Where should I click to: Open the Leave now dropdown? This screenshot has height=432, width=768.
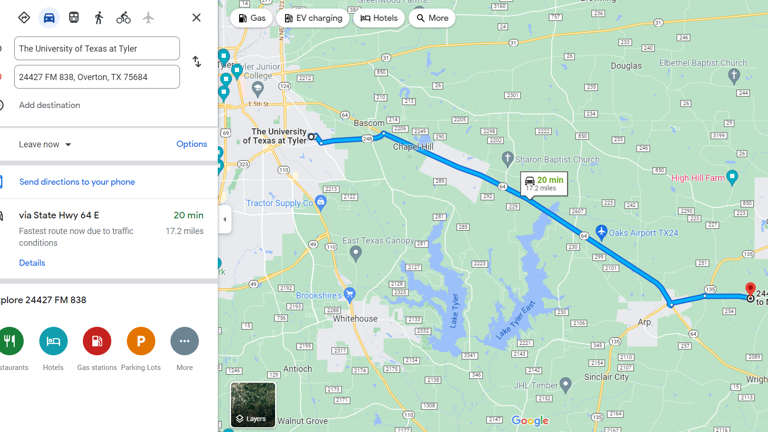point(45,144)
